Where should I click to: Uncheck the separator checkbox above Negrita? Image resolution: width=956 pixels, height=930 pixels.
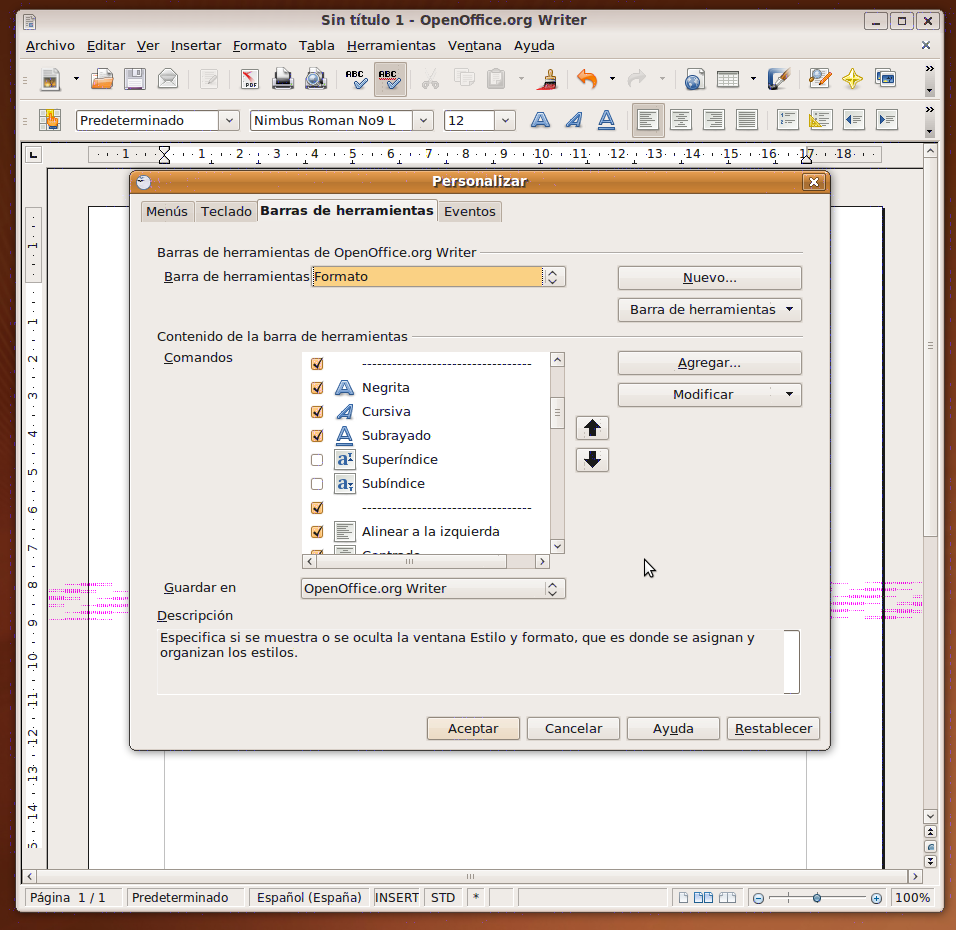[x=317, y=364]
